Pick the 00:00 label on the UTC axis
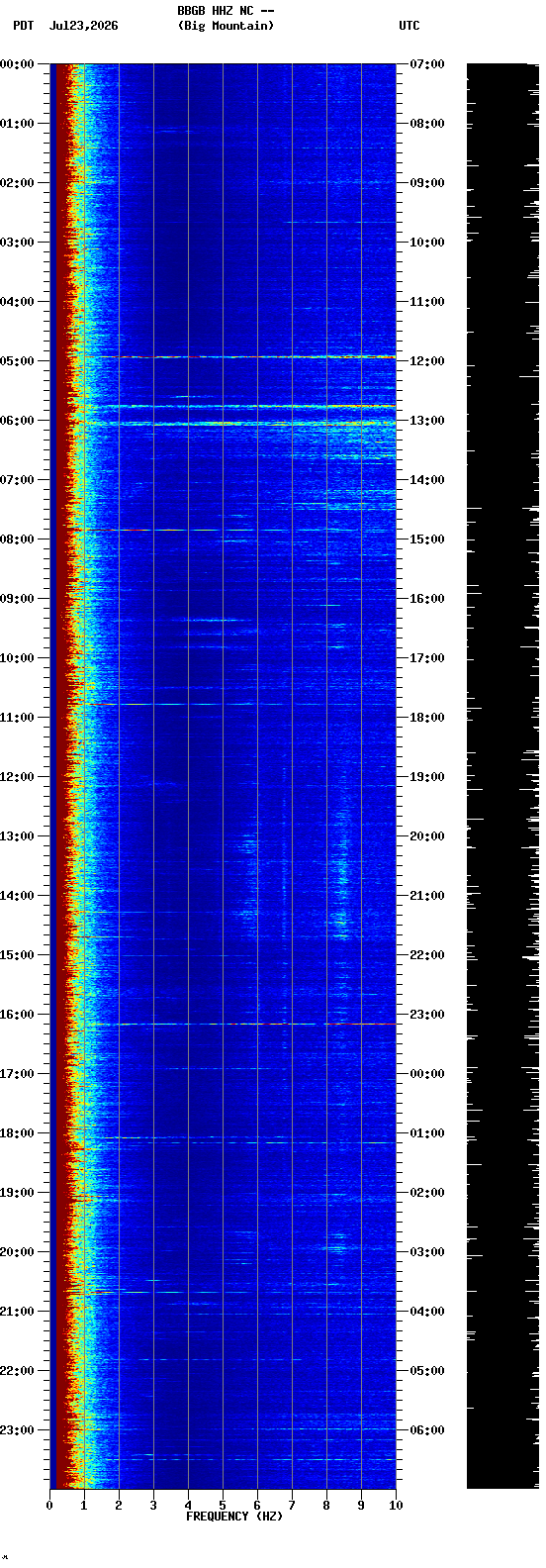Image resolution: width=546 pixels, height=1568 pixels. (x=427, y=1074)
